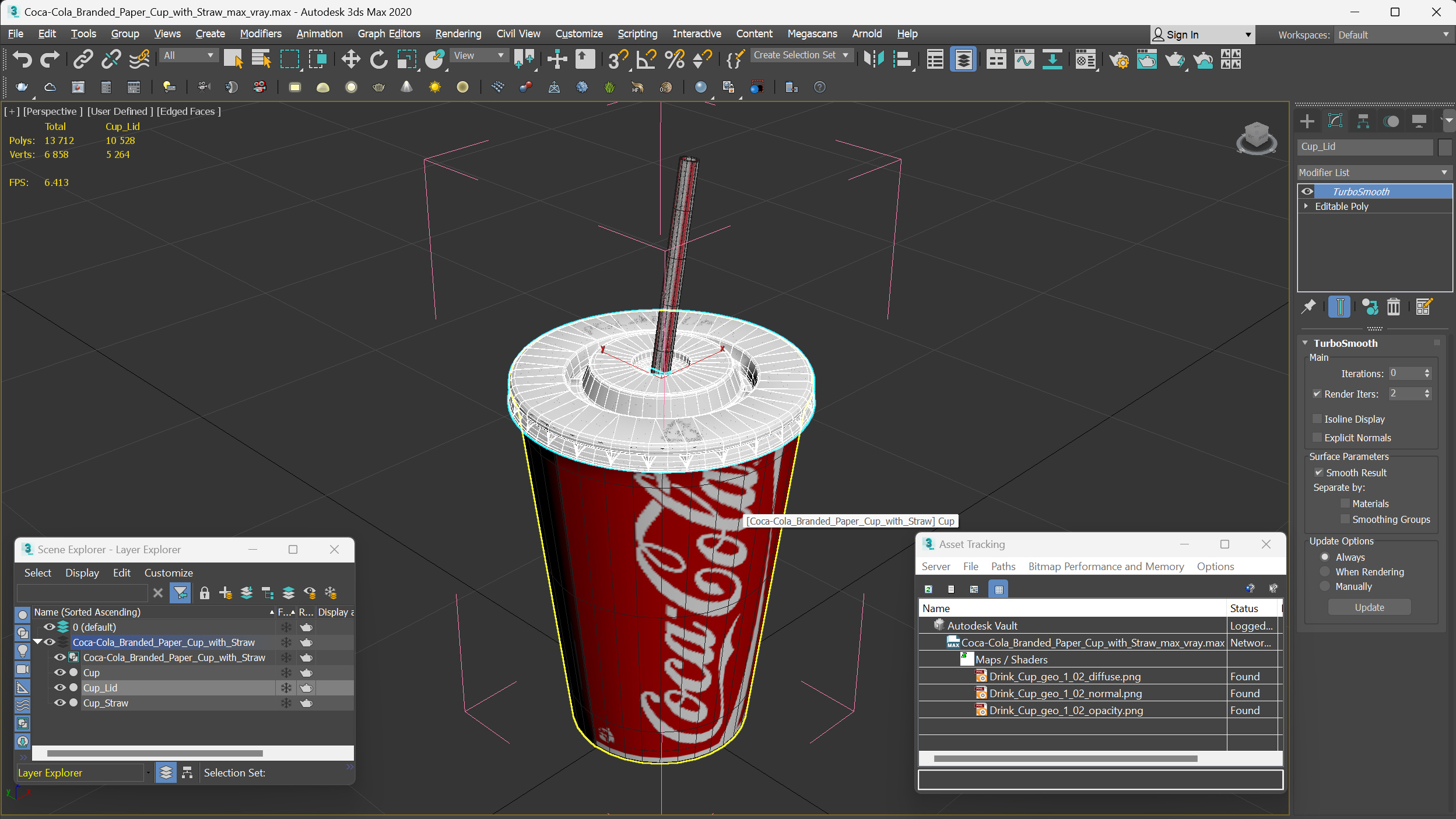This screenshot has width=1456, height=819.
Task: Open Customize menu in Scene Explorer
Action: [169, 572]
